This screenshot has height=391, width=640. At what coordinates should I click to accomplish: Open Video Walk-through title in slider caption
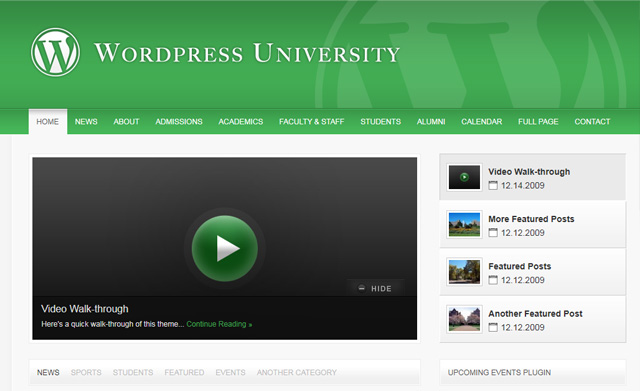pyautogui.click(x=85, y=309)
